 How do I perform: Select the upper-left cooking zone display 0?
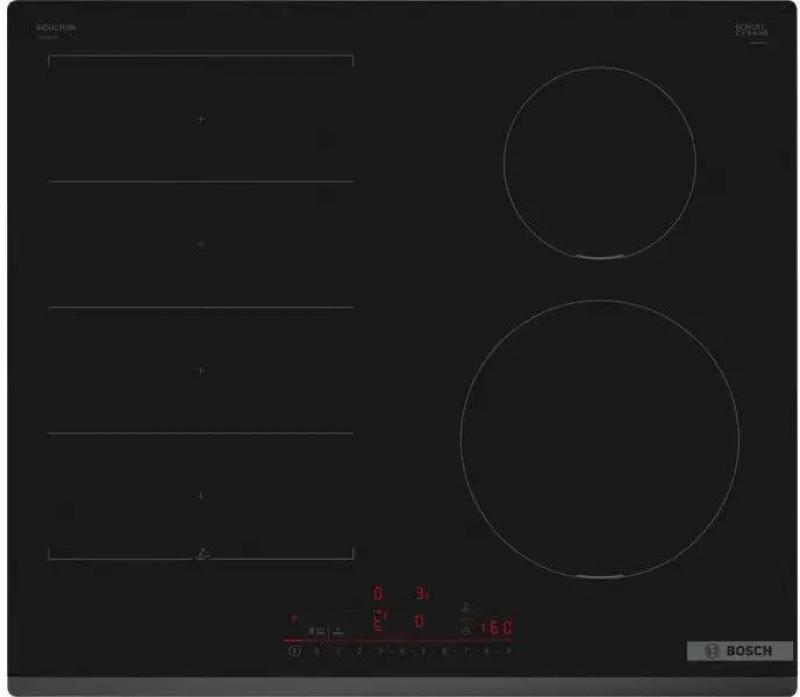click(378, 594)
